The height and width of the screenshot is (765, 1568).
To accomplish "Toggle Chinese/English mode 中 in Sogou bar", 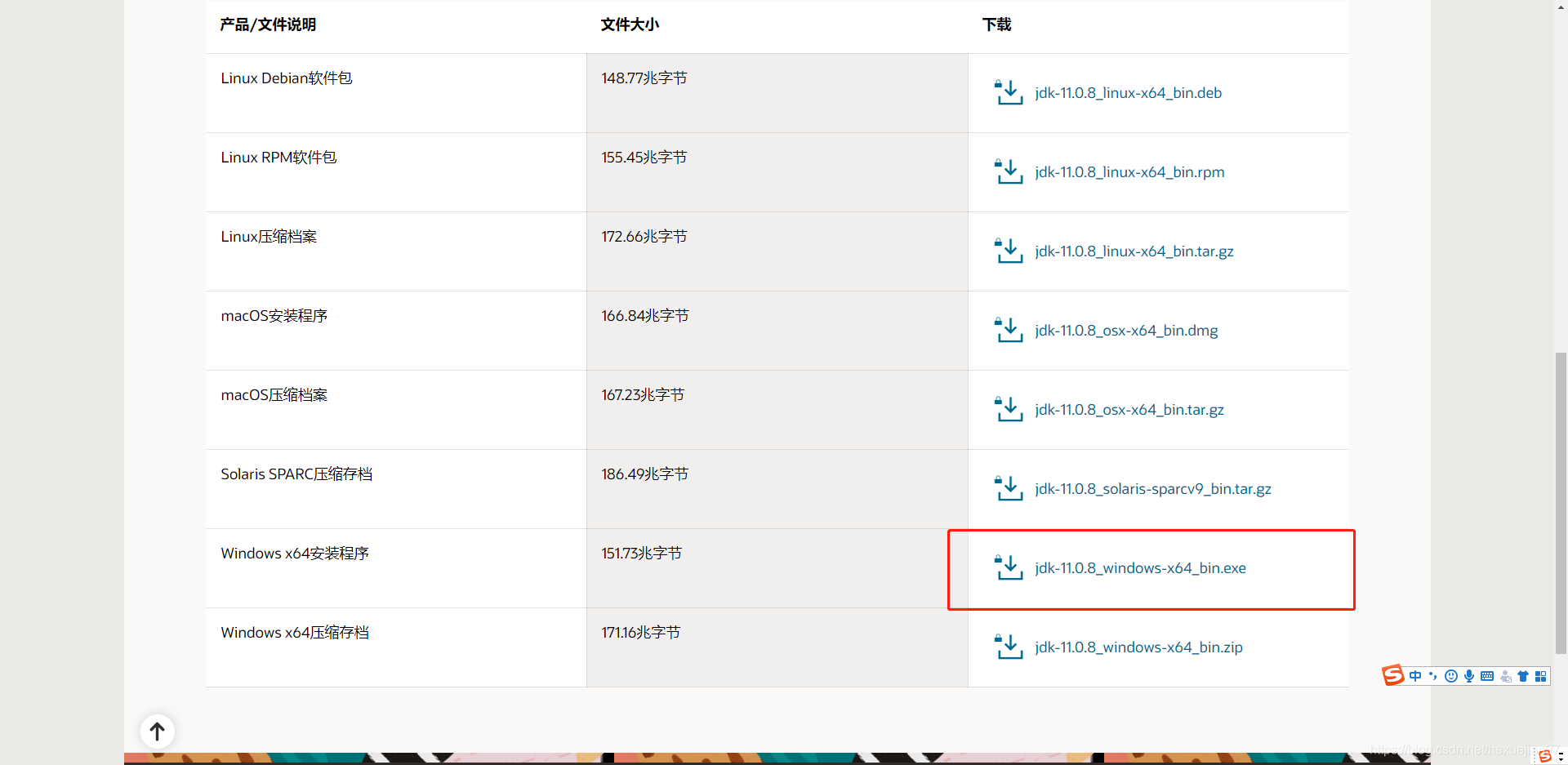I will click(1415, 676).
